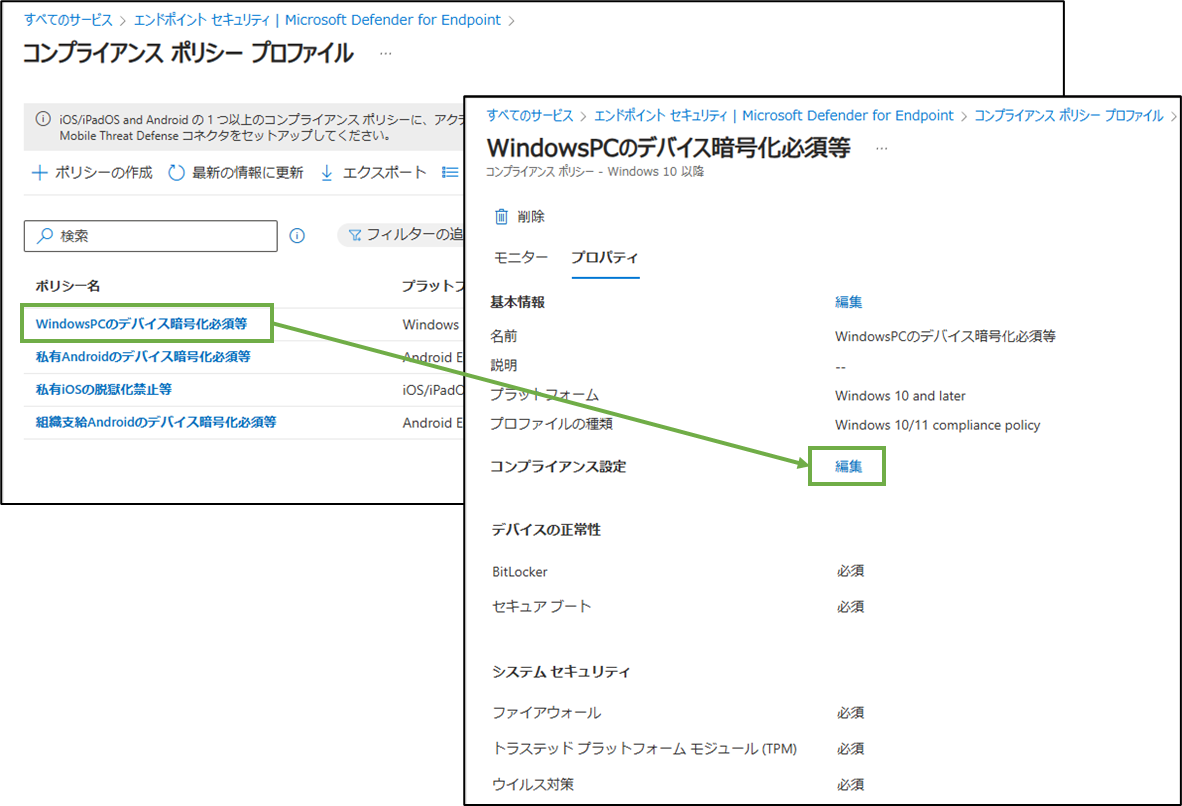
Task: Open the 組織支給Androidのデバイス暗号化必須等 policy
Action: (x=156, y=422)
